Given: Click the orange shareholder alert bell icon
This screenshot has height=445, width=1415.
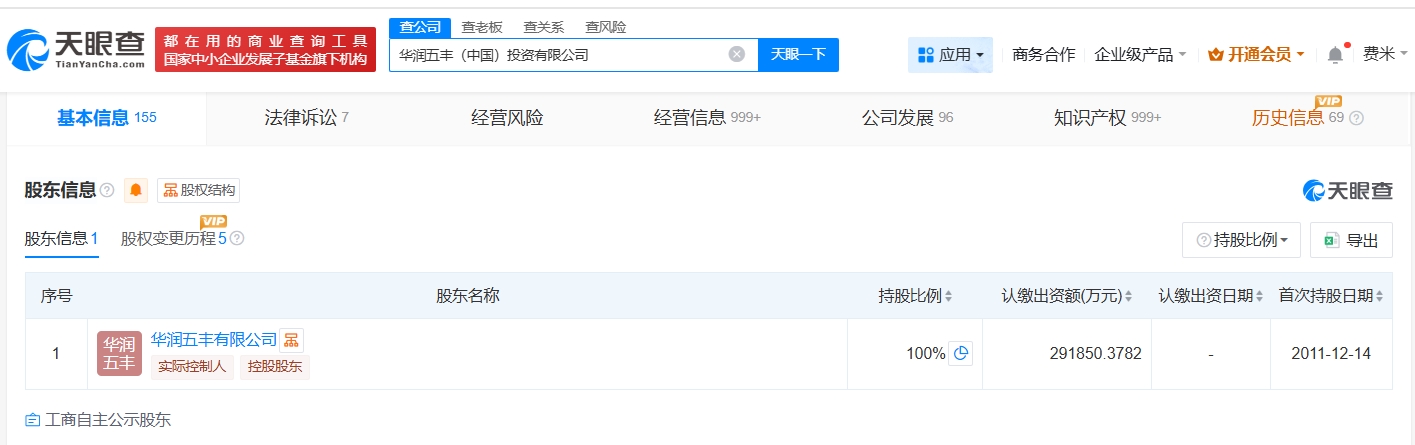Looking at the screenshot, I should (136, 190).
